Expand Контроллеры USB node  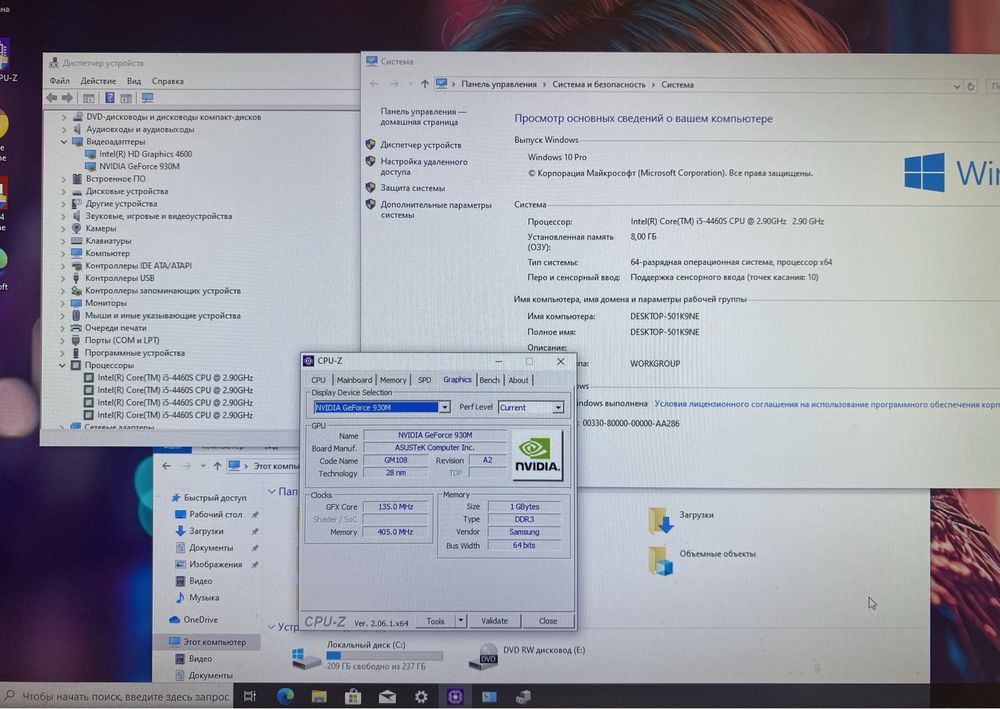63,278
